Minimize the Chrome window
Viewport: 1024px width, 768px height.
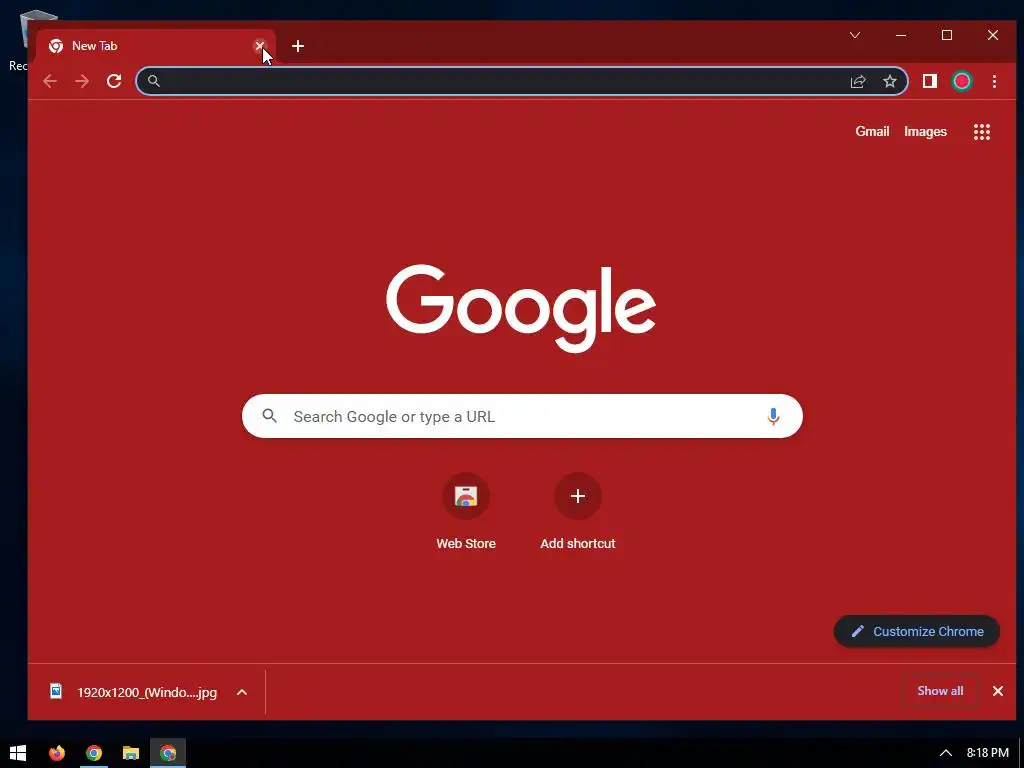(x=901, y=35)
